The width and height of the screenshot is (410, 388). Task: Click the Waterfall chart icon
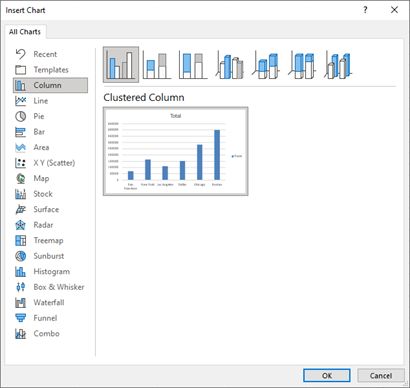pyautogui.click(x=20, y=302)
